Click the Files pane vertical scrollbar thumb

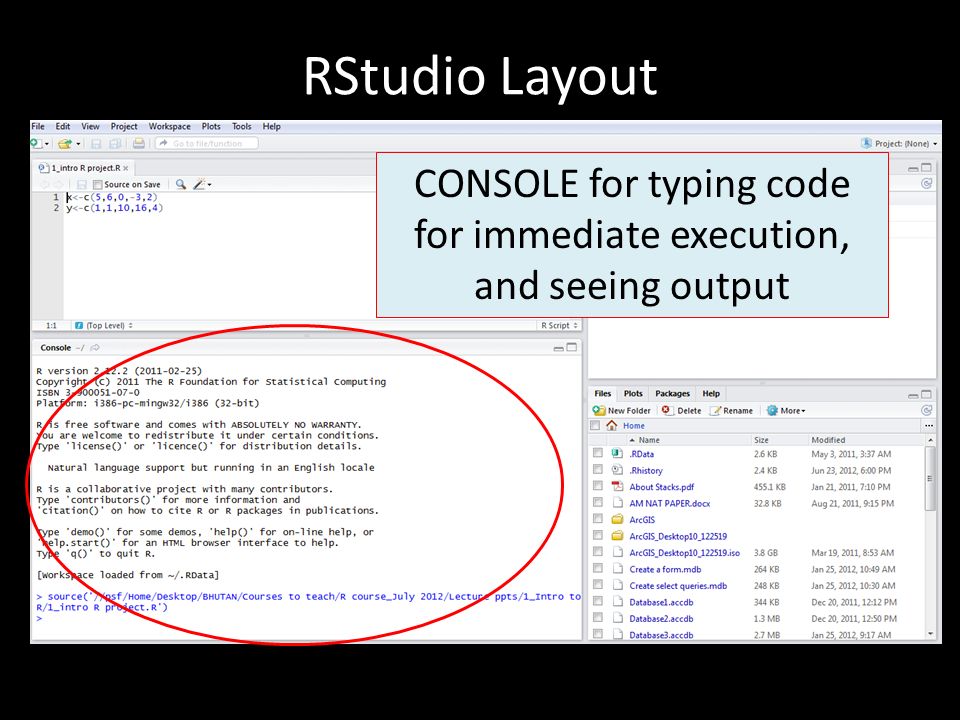[930, 478]
